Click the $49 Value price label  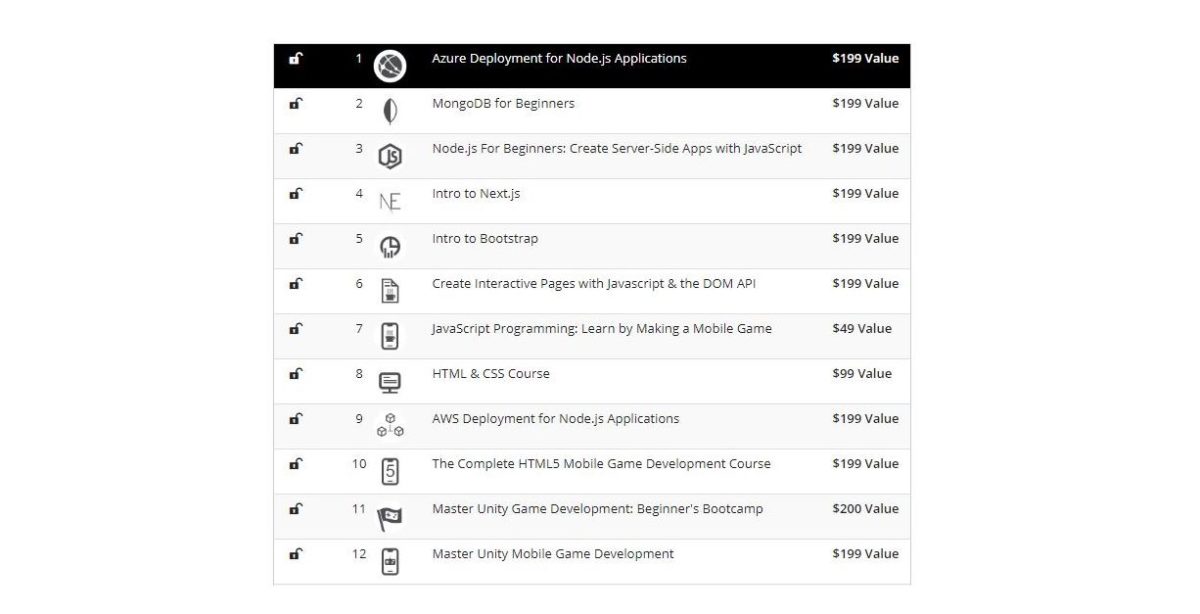[x=861, y=328]
